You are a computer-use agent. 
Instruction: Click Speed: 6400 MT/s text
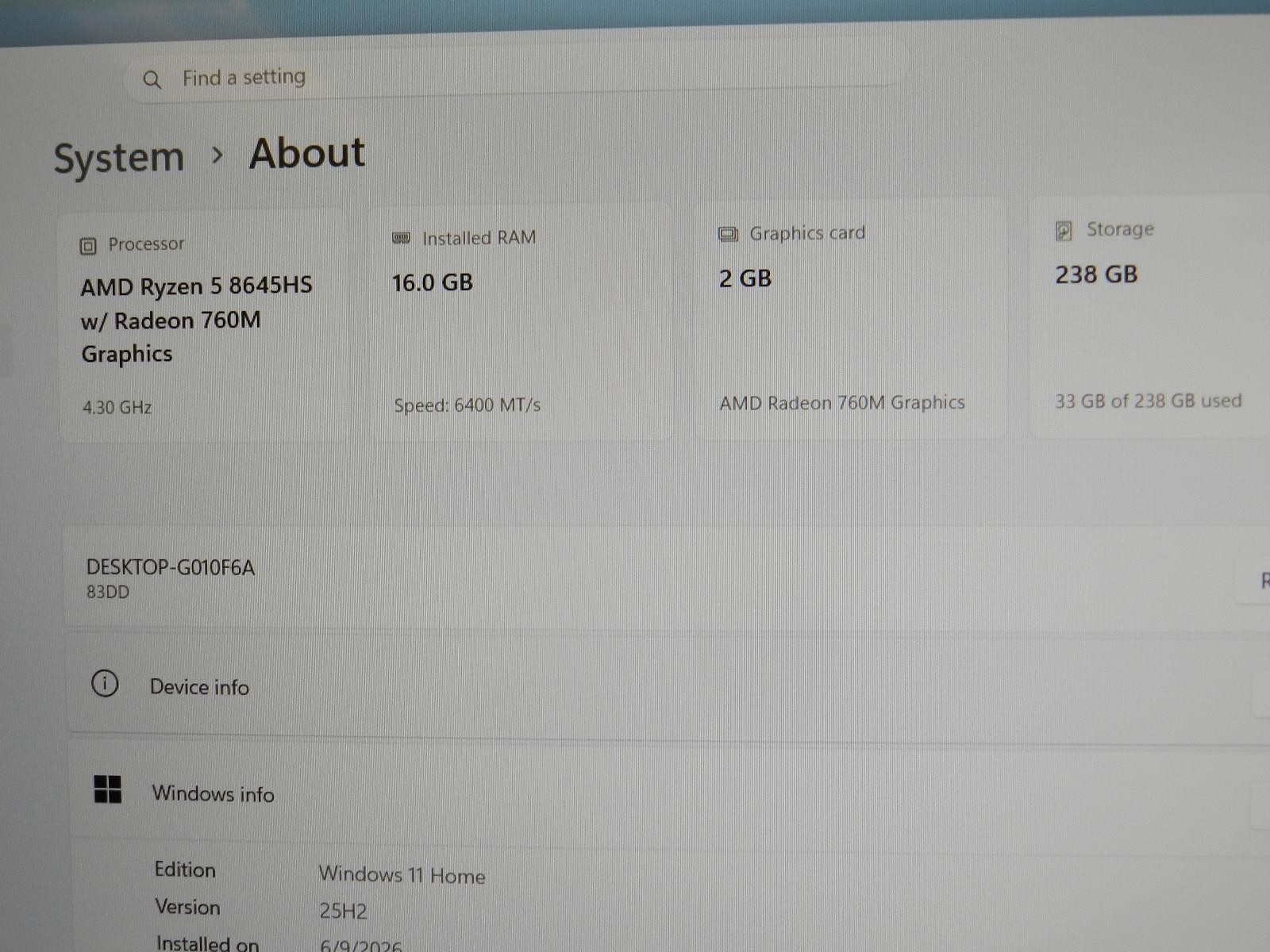[x=468, y=405]
